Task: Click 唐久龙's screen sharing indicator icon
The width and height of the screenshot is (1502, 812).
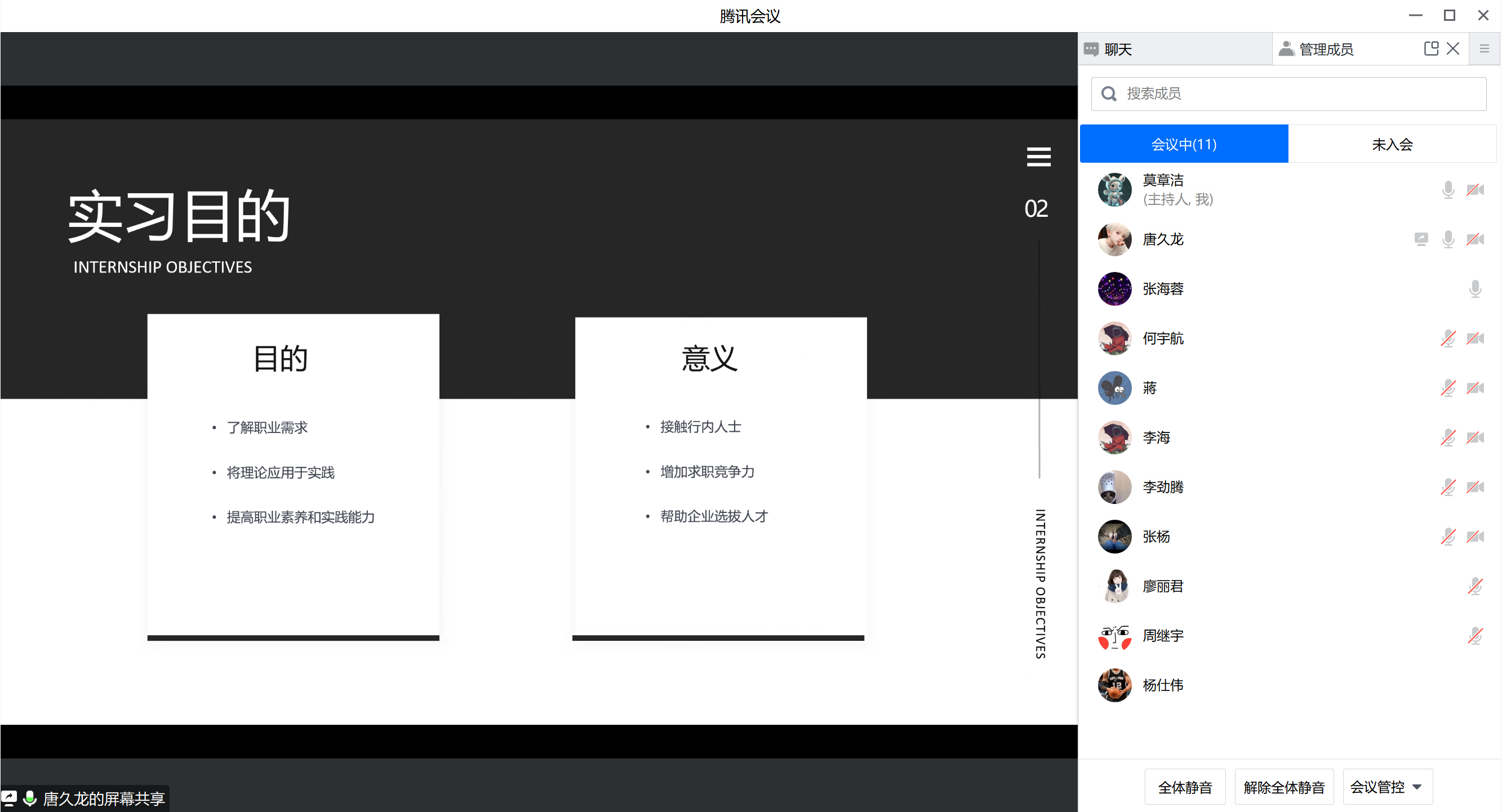Action: coord(1421,239)
